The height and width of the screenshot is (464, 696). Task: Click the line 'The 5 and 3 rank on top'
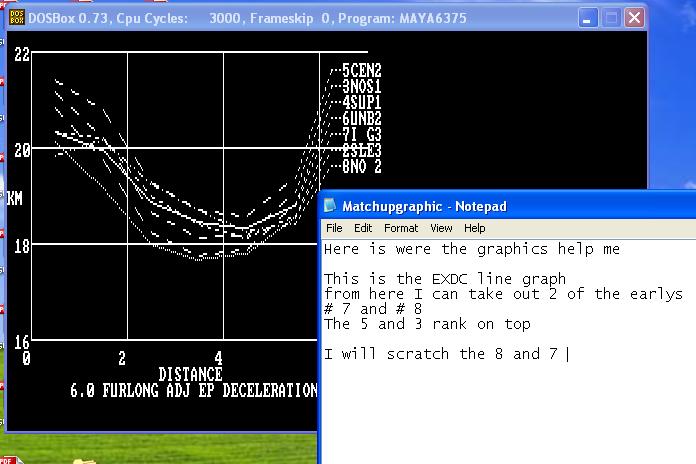coord(427,324)
